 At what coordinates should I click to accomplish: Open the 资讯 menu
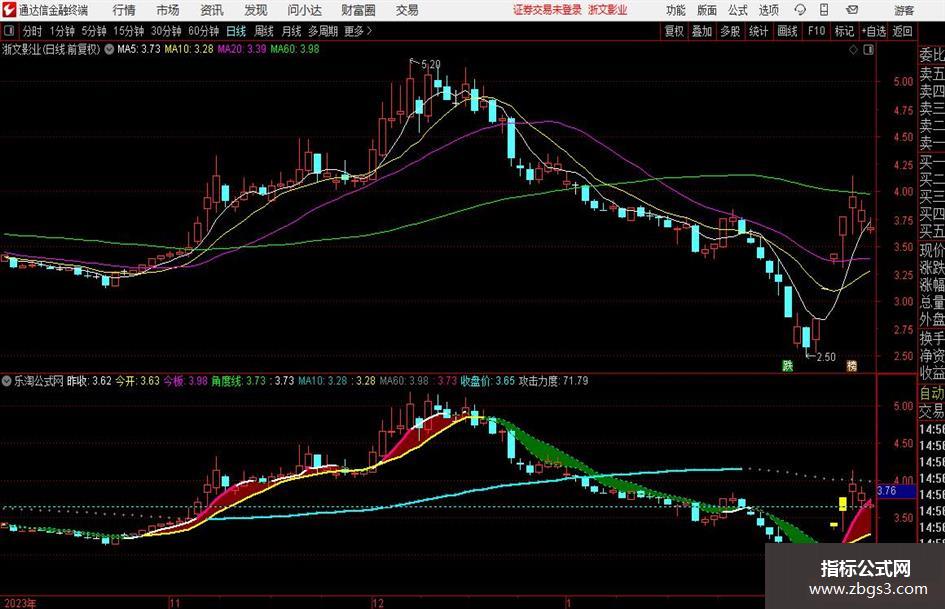212,10
